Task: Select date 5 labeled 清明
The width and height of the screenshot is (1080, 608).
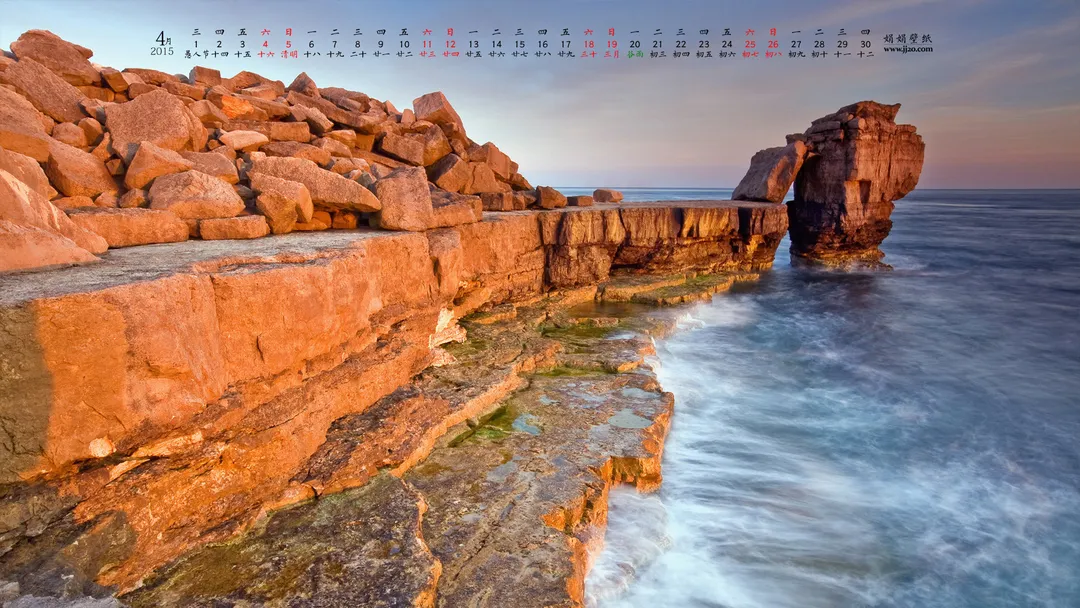Action: point(289,44)
